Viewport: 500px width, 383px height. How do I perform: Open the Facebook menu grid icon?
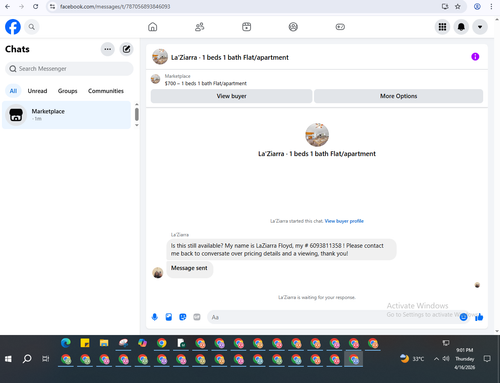pyautogui.click(x=442, y=27)
